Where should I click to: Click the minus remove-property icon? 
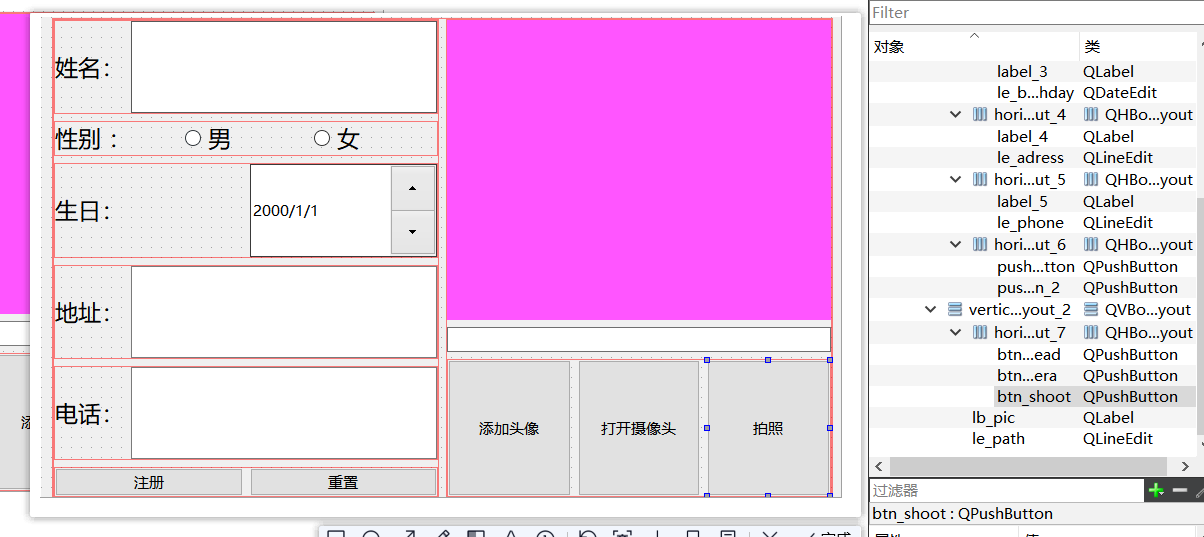(1180, 490)
